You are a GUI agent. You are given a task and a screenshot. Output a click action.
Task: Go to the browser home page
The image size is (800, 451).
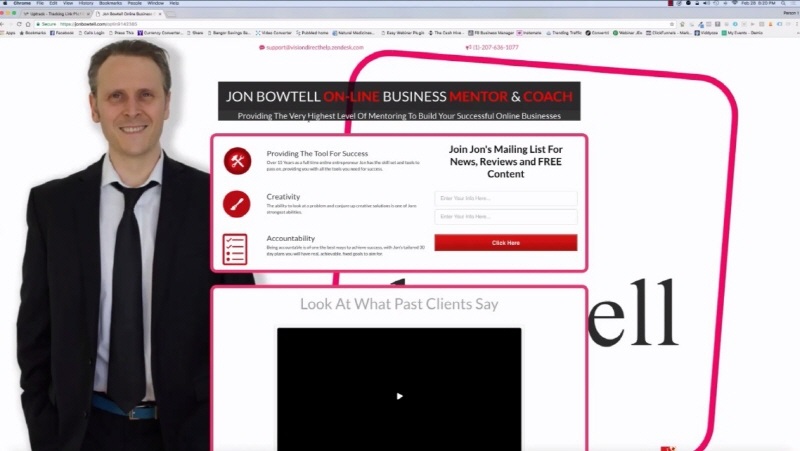[x=28, y=24]
